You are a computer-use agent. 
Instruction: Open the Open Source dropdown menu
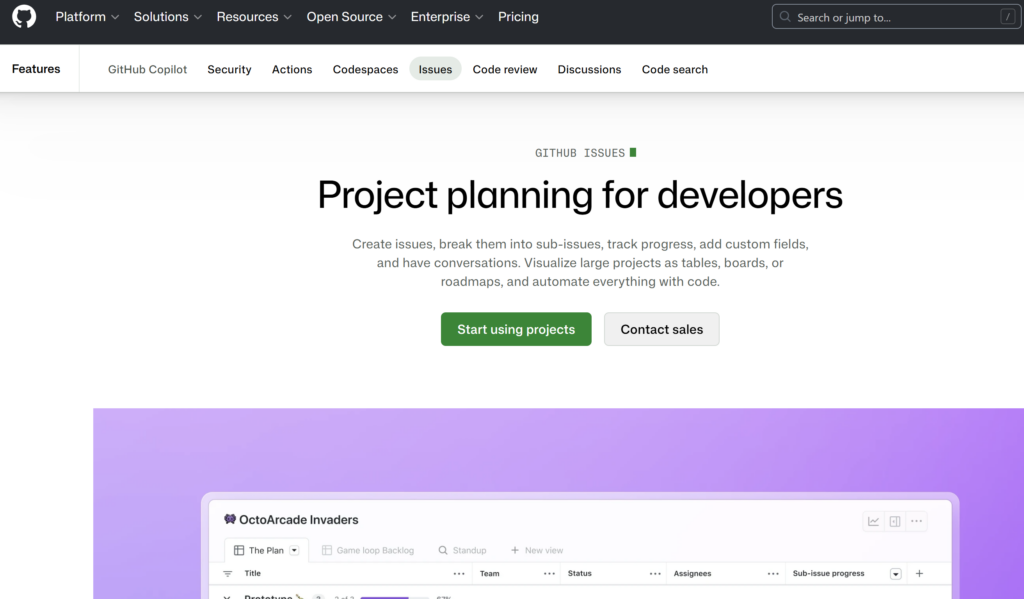point(351,17)
